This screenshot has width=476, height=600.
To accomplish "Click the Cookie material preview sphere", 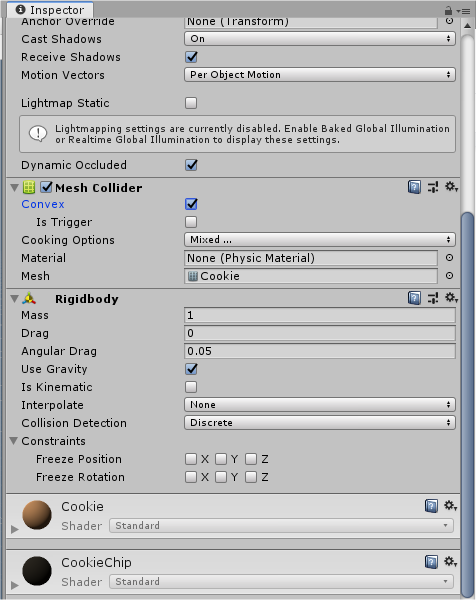I will pyautogui.click(x=37, y=515).
